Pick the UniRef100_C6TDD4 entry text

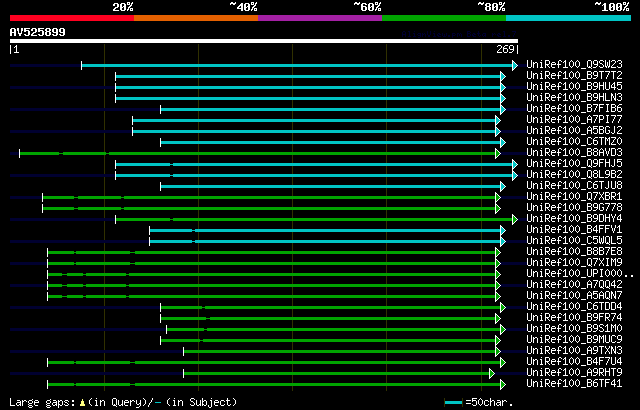point(574,307)
